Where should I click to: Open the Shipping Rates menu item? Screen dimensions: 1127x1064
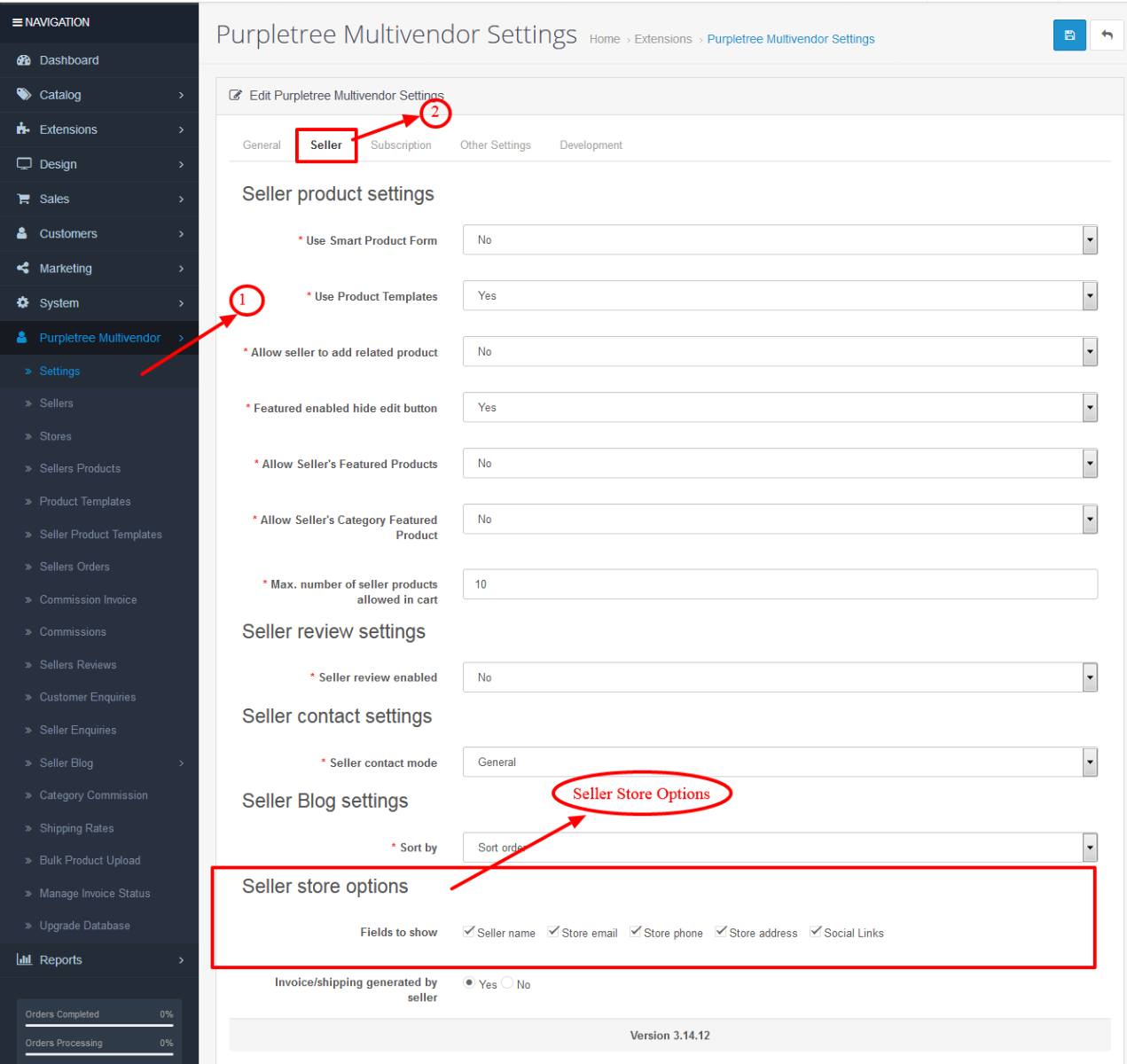76,828
